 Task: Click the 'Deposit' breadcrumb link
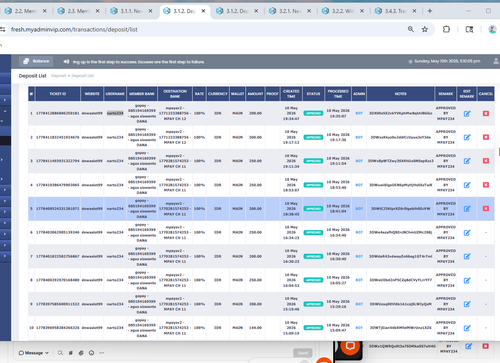[58, 76]
